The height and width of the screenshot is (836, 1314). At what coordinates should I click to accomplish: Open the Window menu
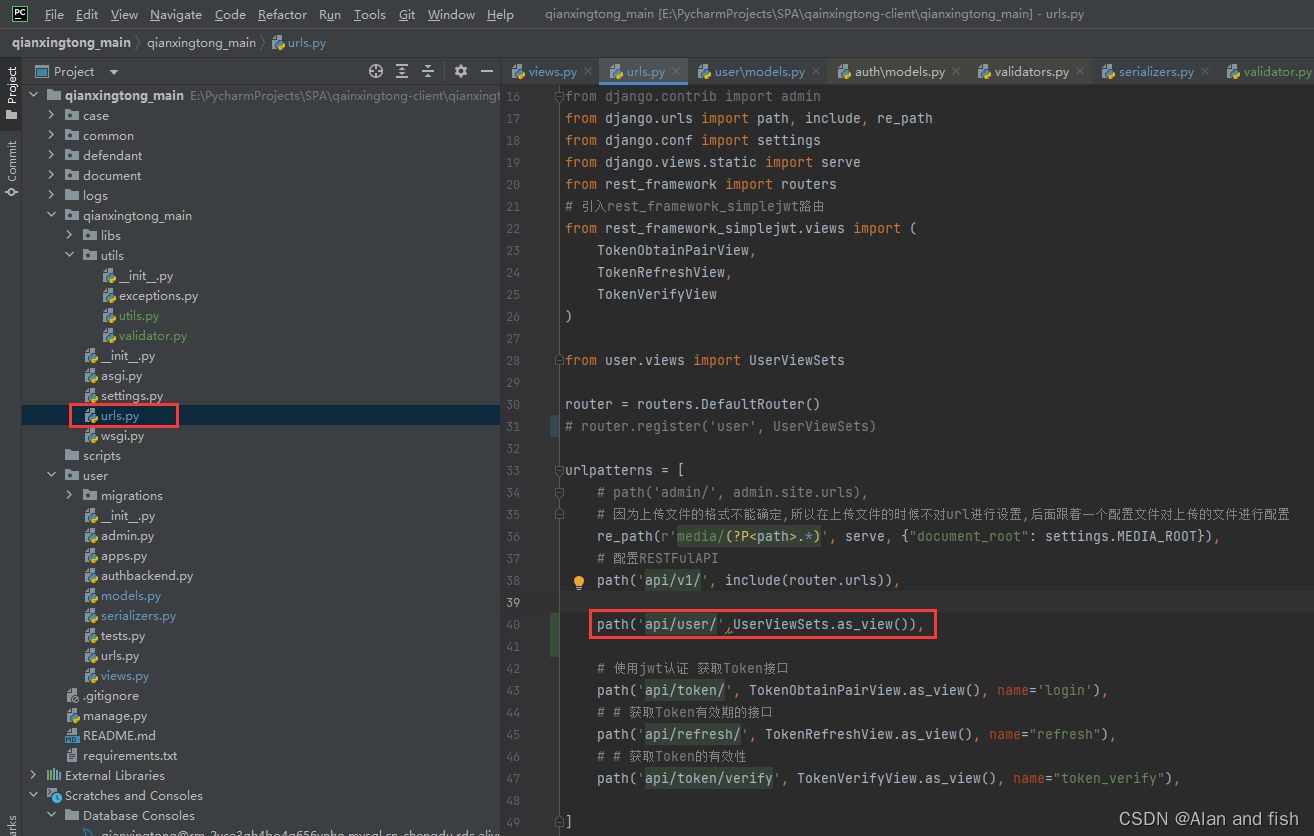click(x=451, y=15)
